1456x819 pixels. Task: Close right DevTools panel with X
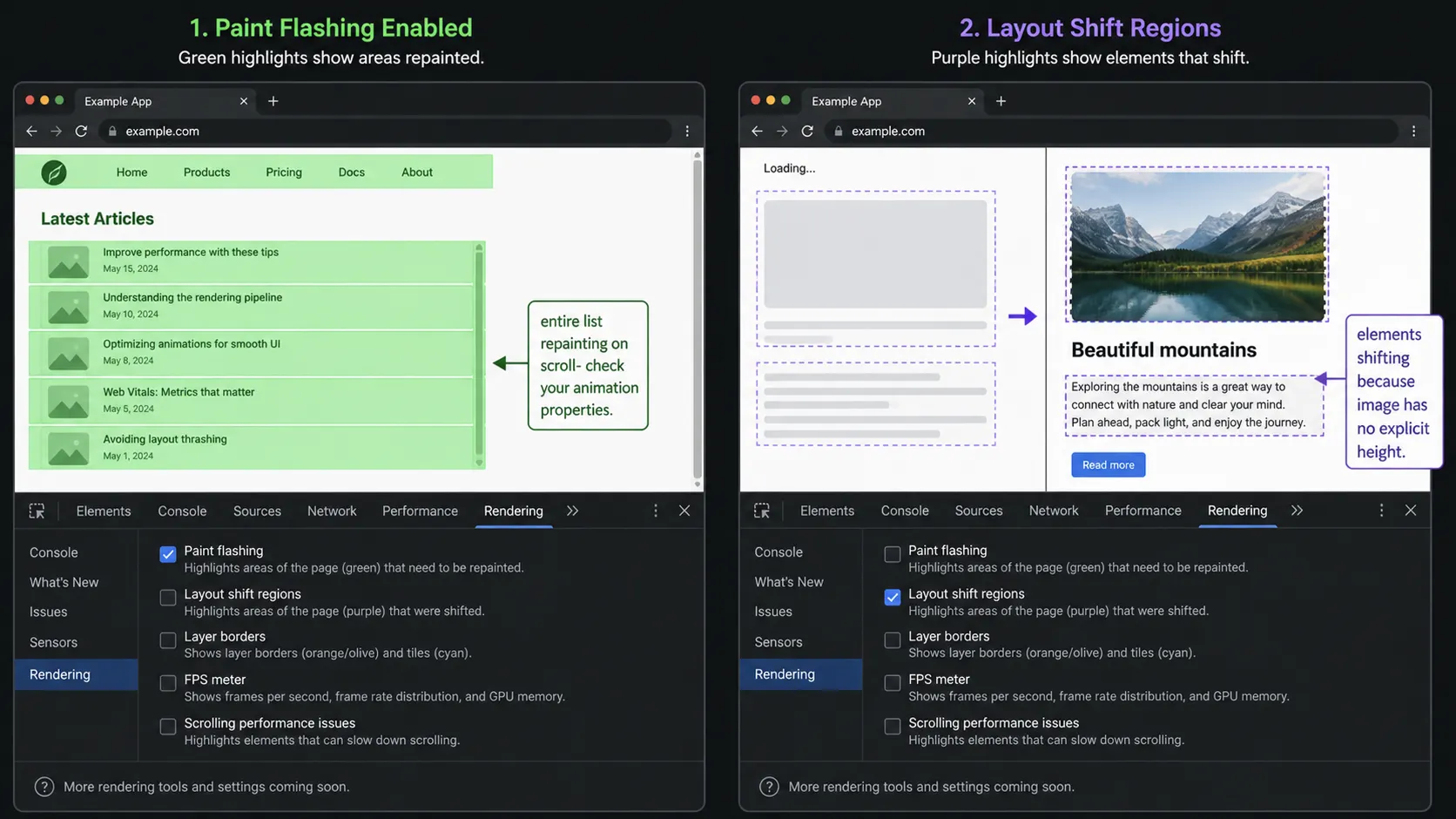(1411, 510)
